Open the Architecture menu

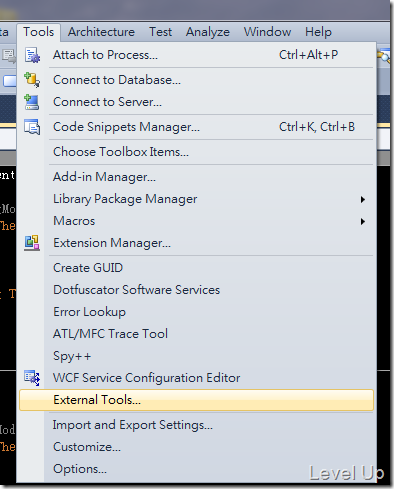click(101, 32)
